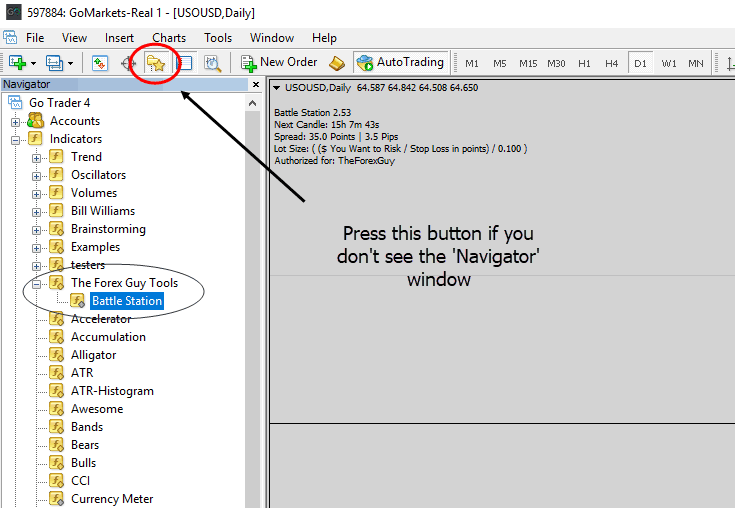Screen dimensions: 735x508
Task: Toggle the Terminal window icon
Action: (x=186, y=63)
